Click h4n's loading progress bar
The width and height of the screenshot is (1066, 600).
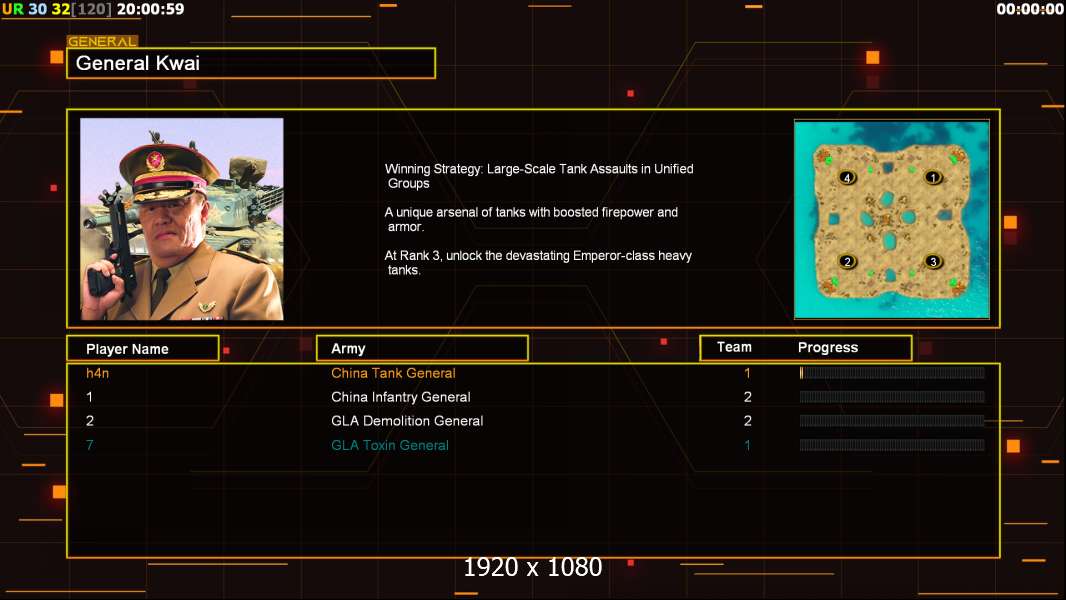pos(892,372)
